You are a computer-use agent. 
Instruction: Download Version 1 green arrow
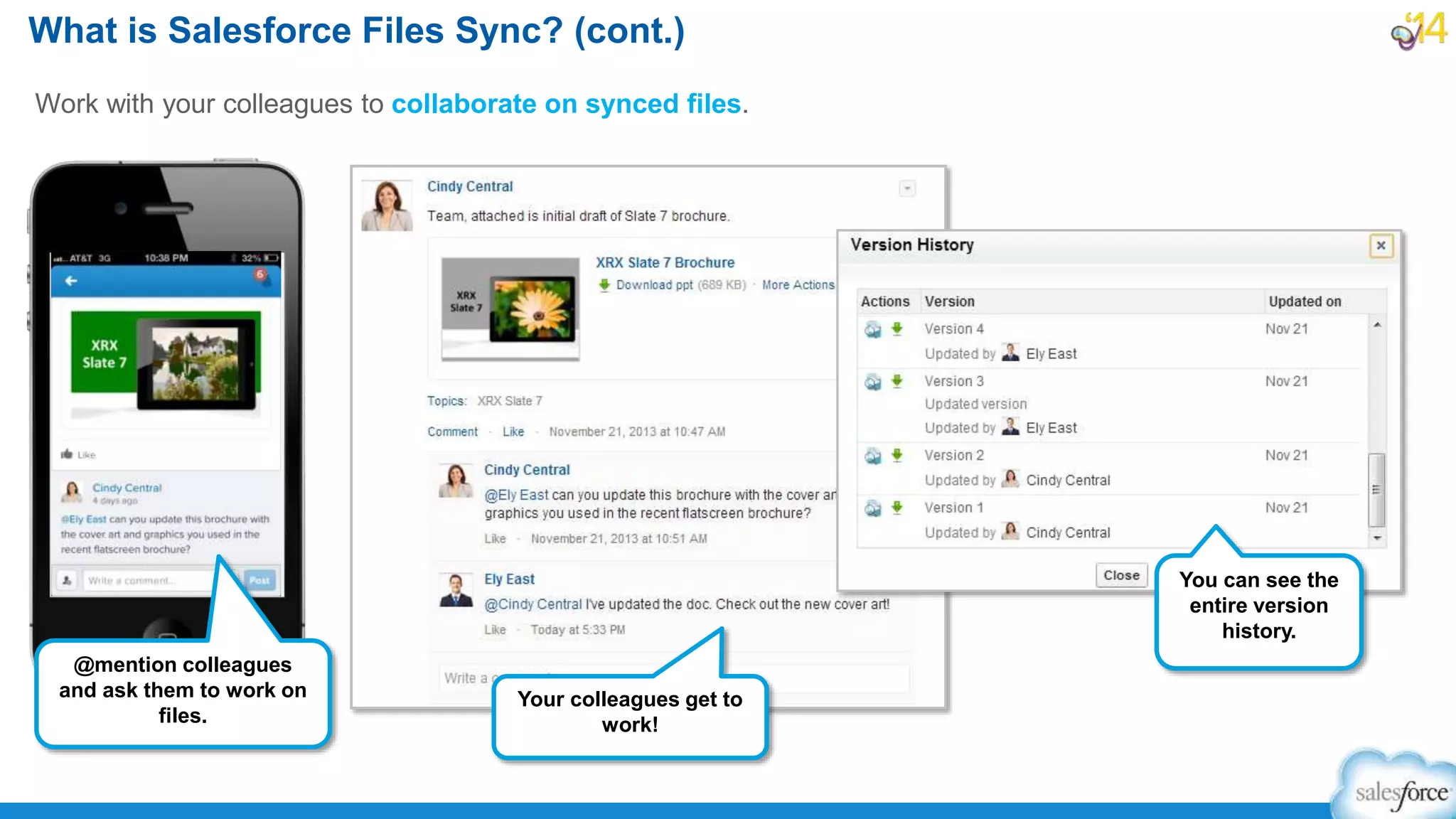(x=897, y=508)
